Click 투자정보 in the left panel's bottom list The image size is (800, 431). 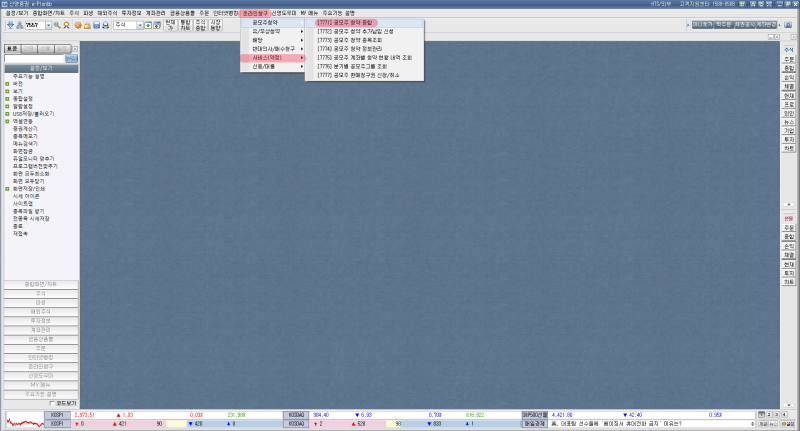pos(41,321)
